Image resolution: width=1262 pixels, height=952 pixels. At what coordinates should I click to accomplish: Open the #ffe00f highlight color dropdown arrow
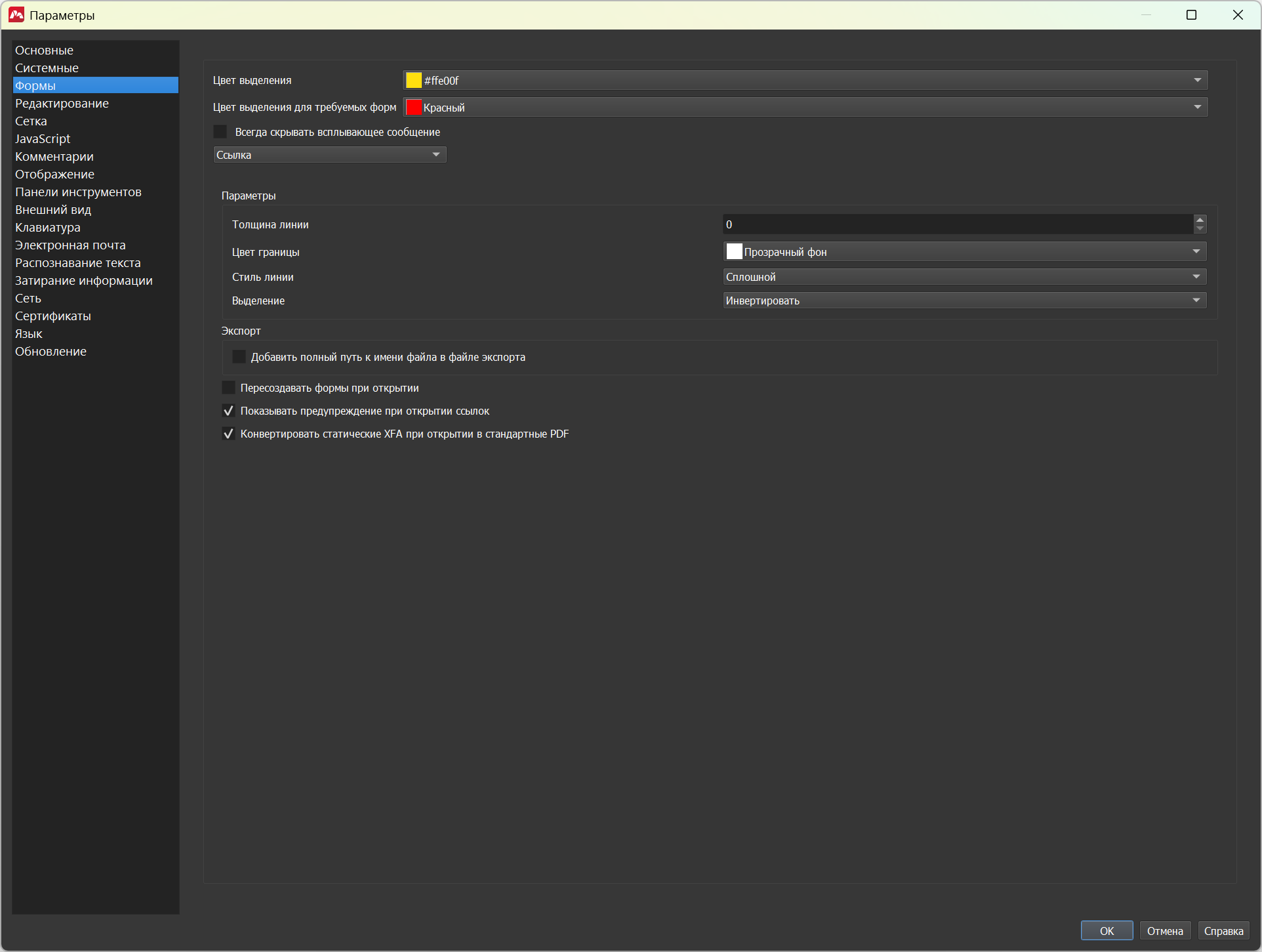click(x=1197, y=80)
